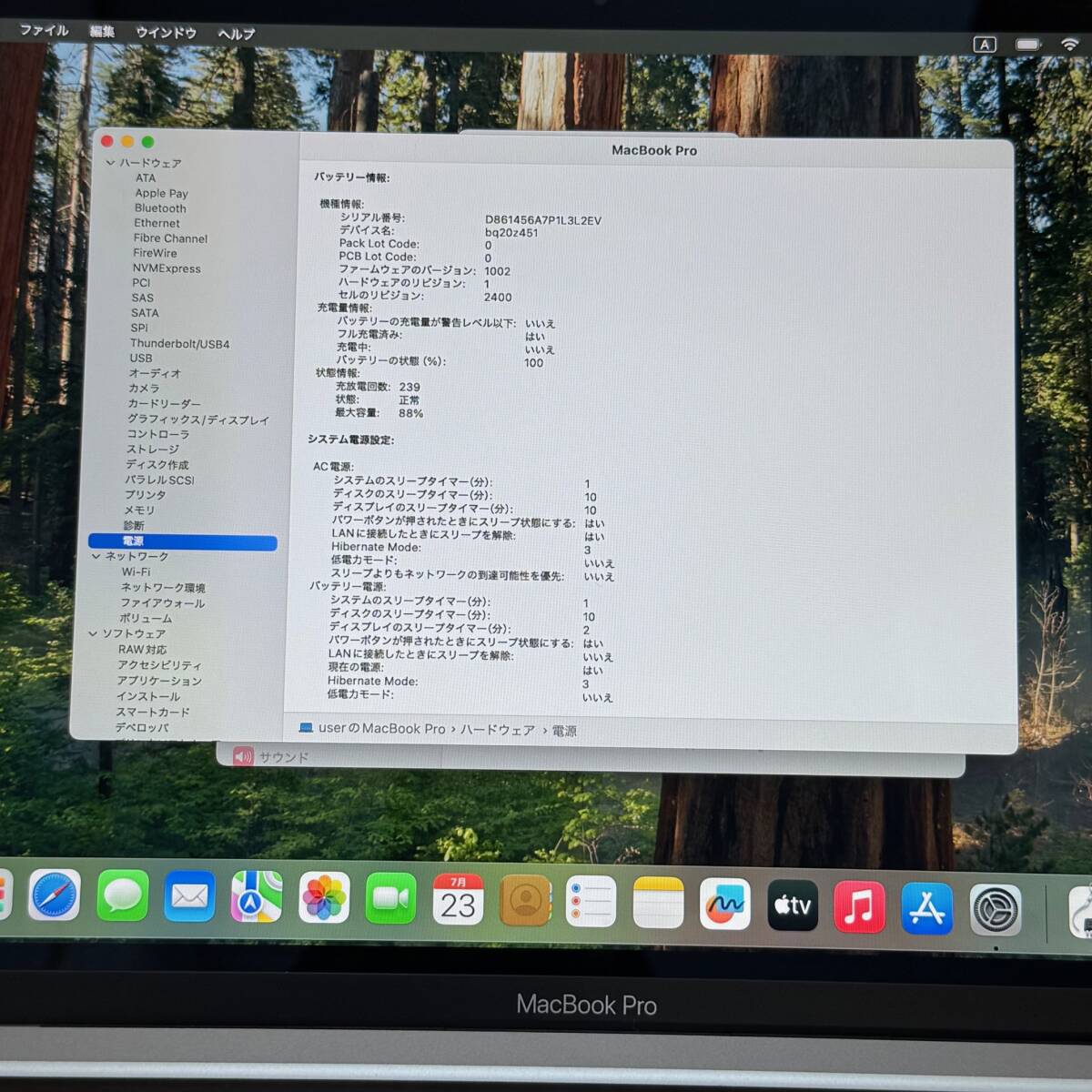The image size is (1092, 1092).
Task: Select ストレージ in the sidebar
Action: pos(153,450)
